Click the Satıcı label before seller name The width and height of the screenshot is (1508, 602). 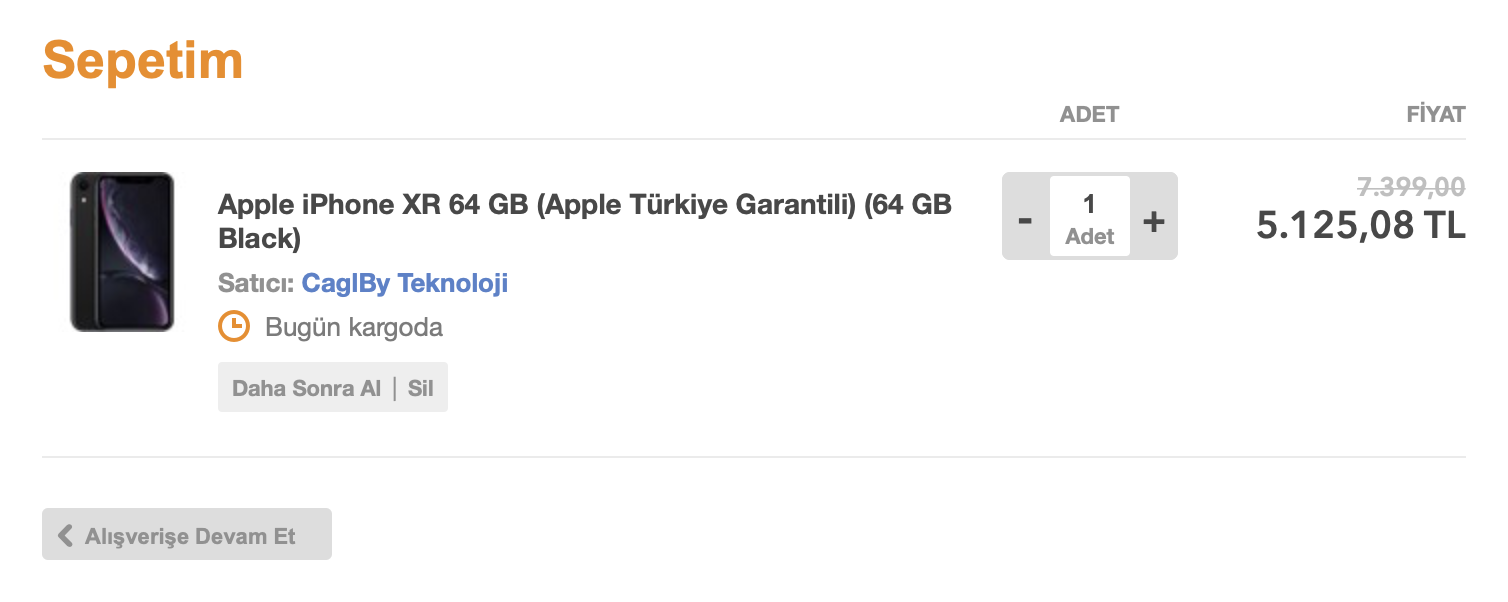[x=256, y=284]
